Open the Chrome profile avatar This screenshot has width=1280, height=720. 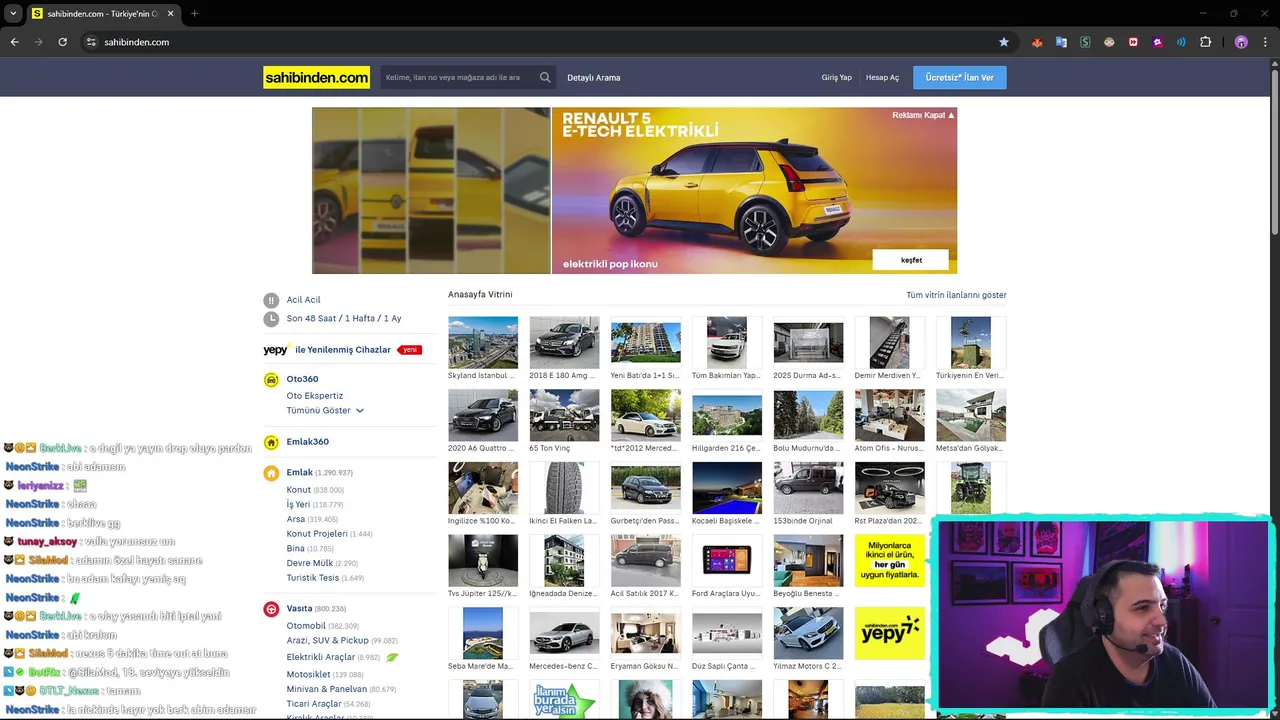point(1241,42)
